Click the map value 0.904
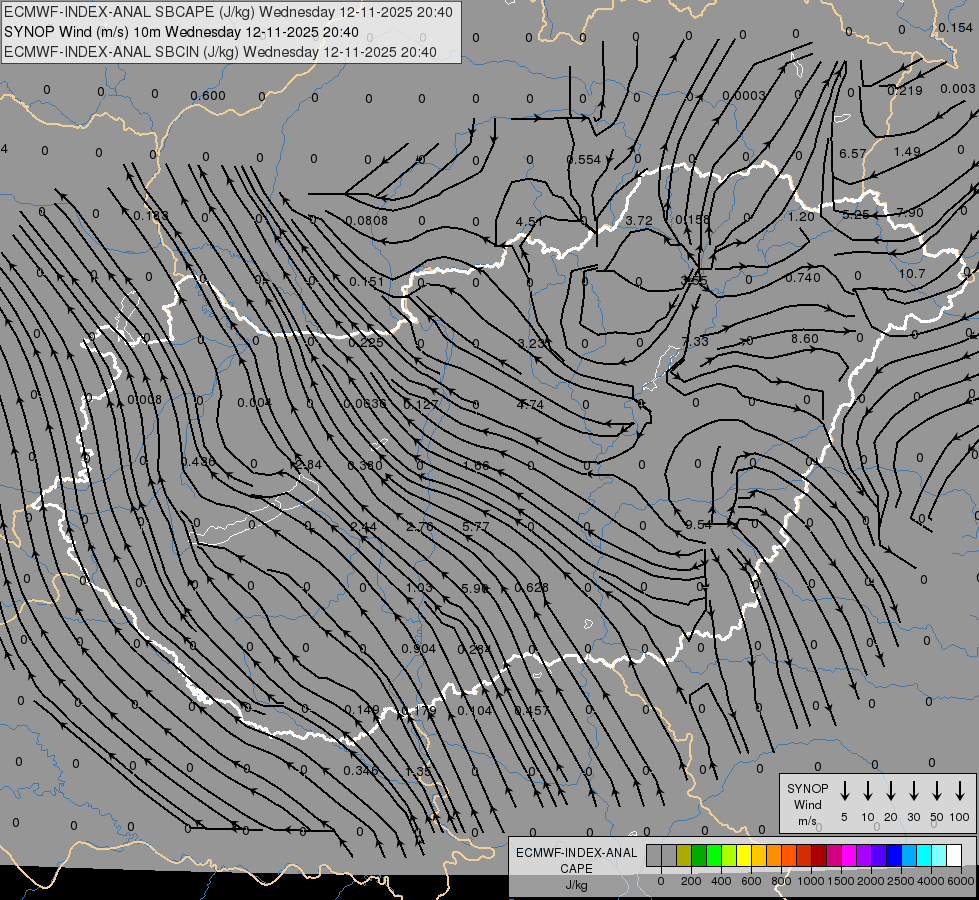 pos(418,649)
